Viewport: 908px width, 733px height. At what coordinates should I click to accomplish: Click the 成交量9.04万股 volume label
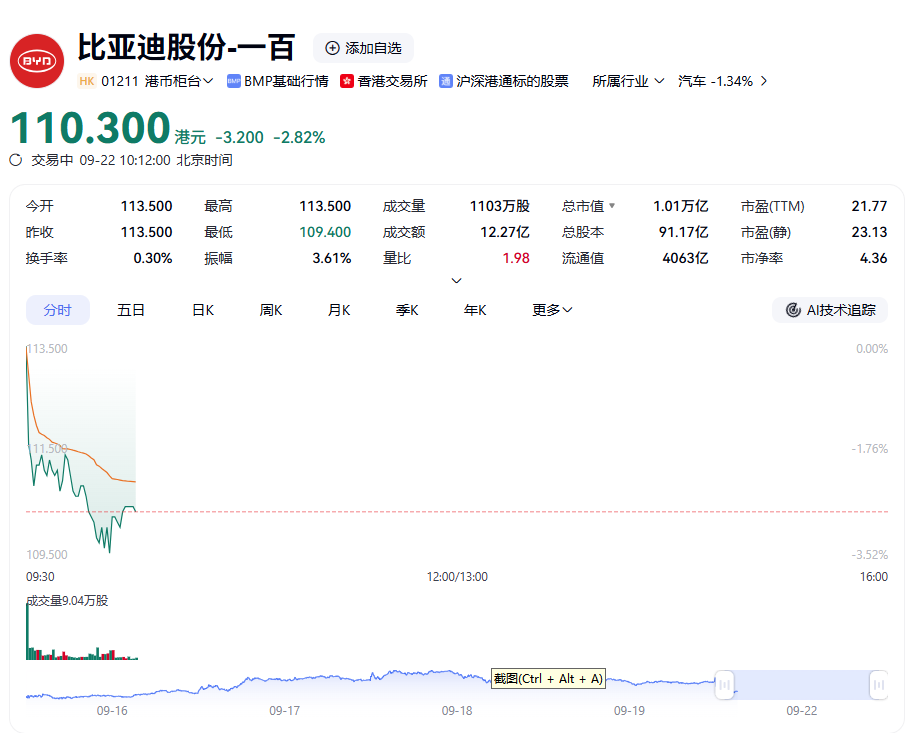coord(67,601)
